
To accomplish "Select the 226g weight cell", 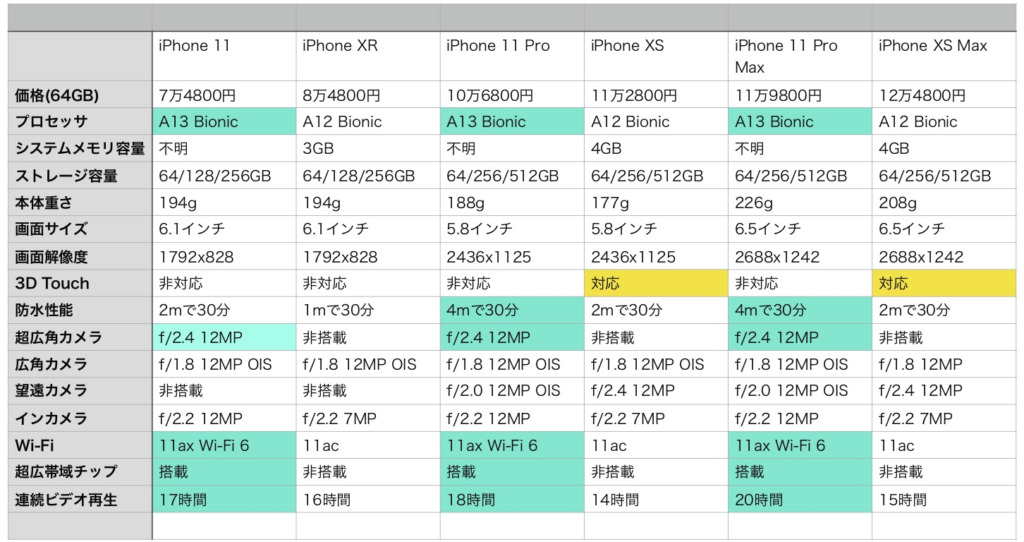I will (x=800, y=202).
